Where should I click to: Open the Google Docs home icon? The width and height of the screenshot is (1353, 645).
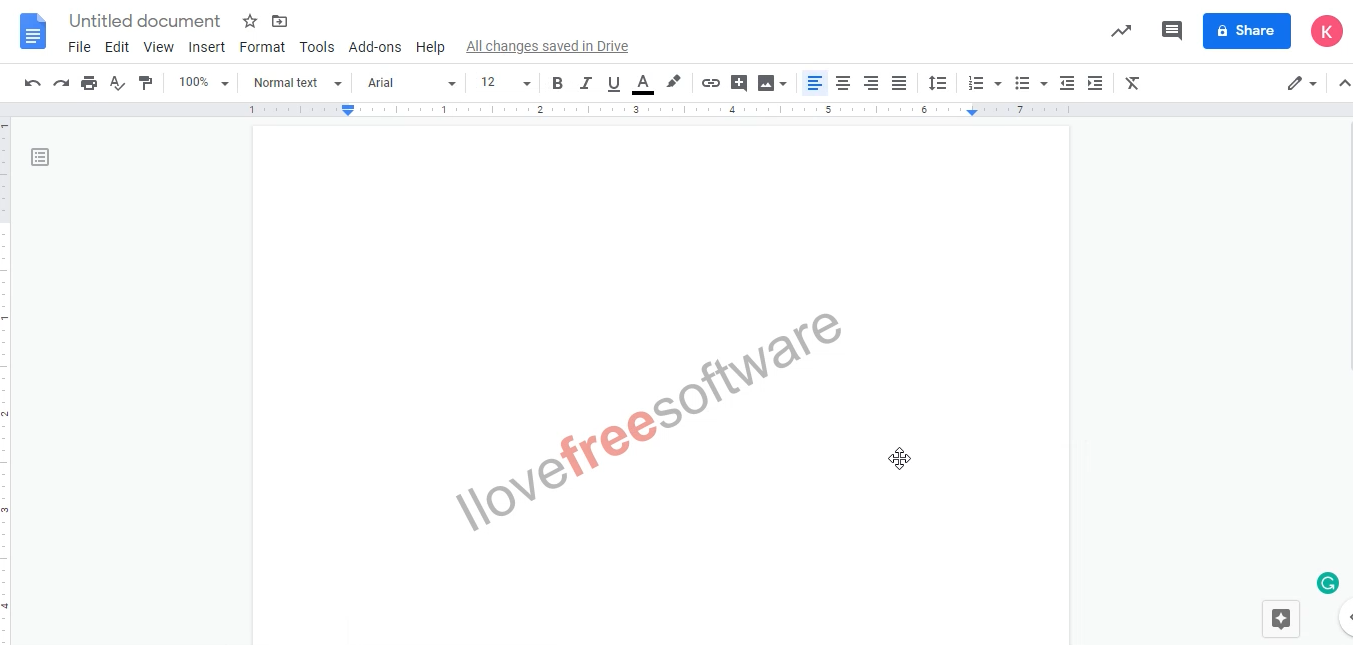coord(33,31)
